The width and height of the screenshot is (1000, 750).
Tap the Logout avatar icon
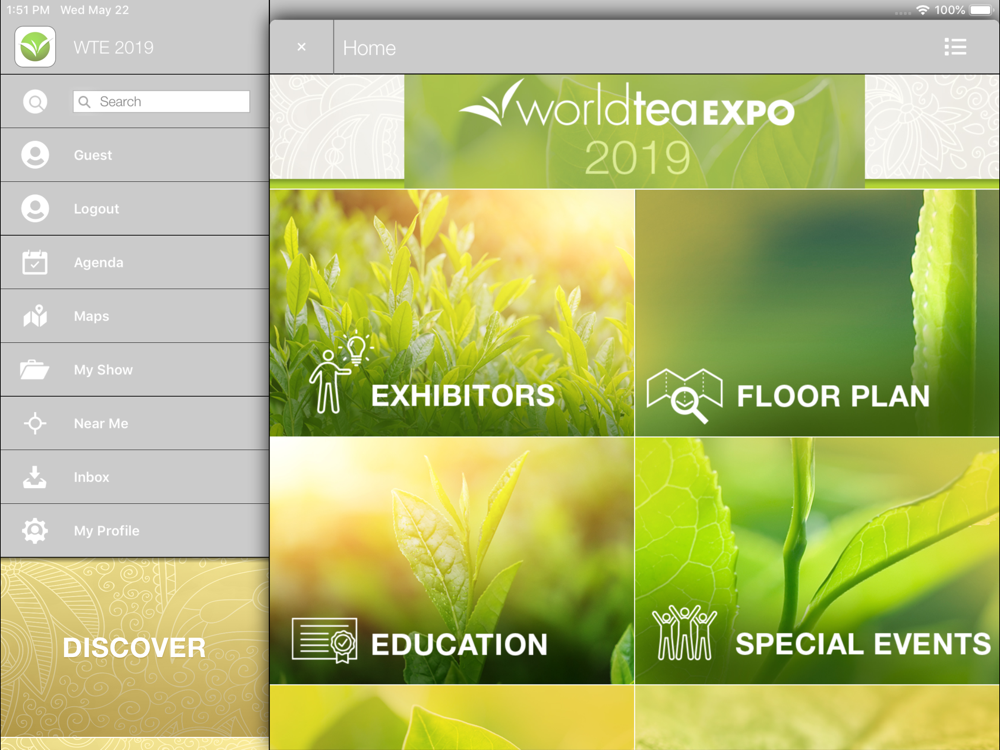pyautogui.click(x=35, y=209)
